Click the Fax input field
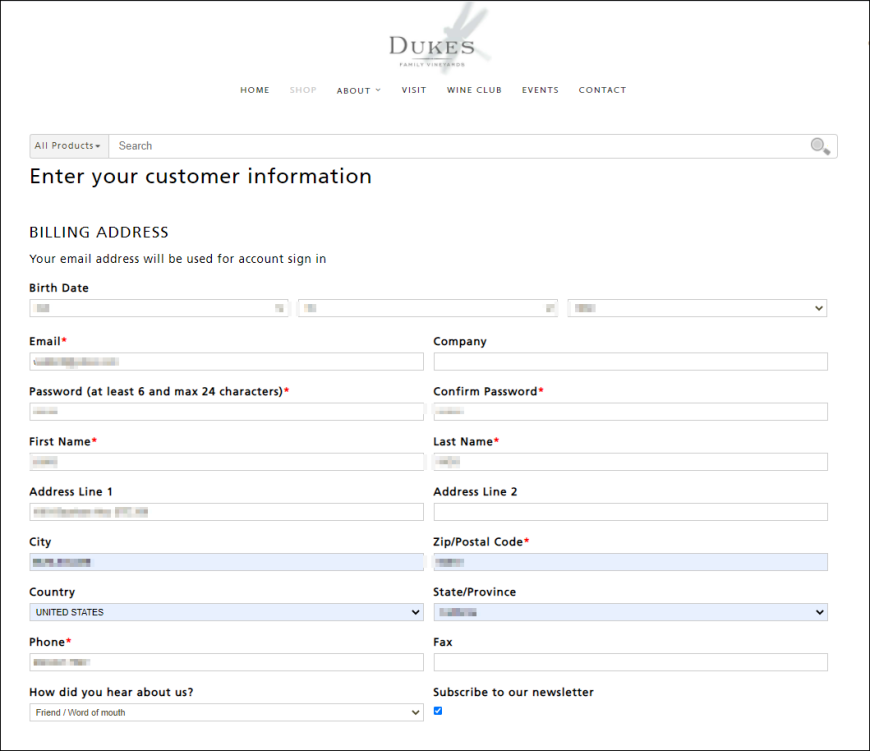The image size is (870, 751). (x=630, y=662)
